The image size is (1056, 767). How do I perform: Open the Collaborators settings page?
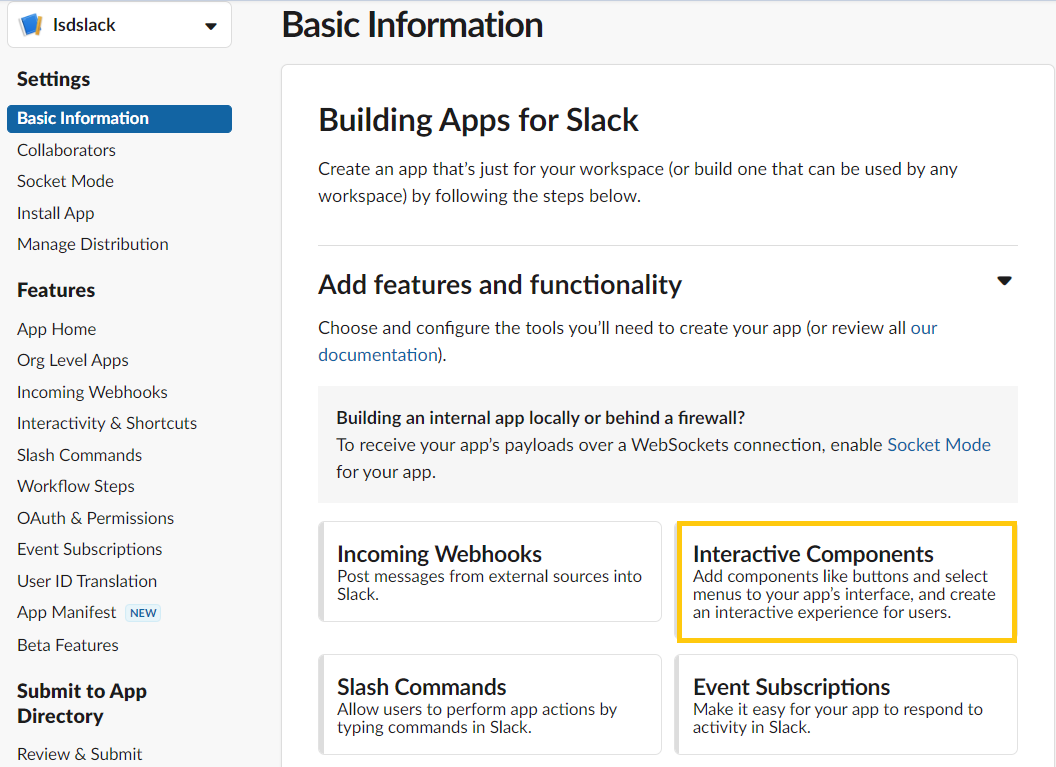[66, 150]
